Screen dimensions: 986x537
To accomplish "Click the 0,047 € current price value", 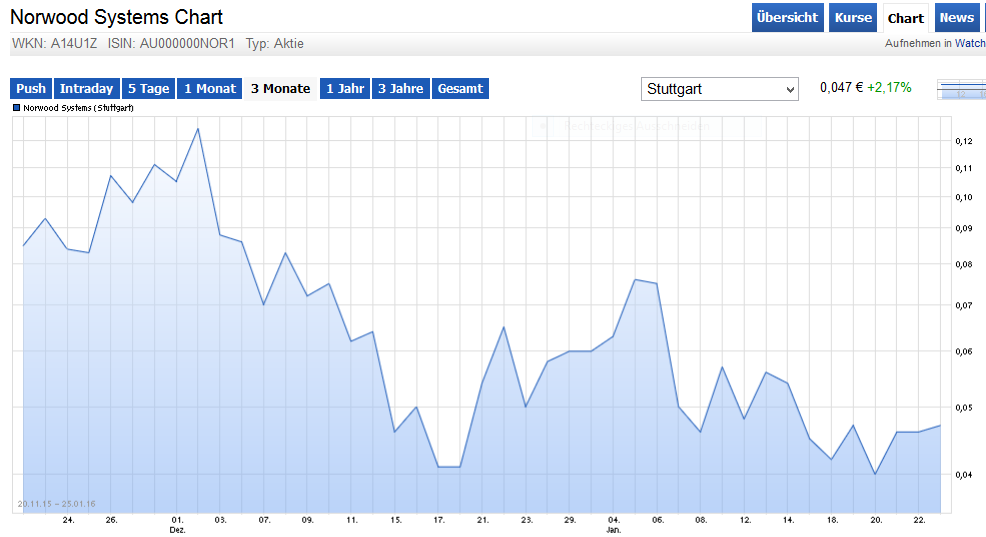I will coord(840,88).
